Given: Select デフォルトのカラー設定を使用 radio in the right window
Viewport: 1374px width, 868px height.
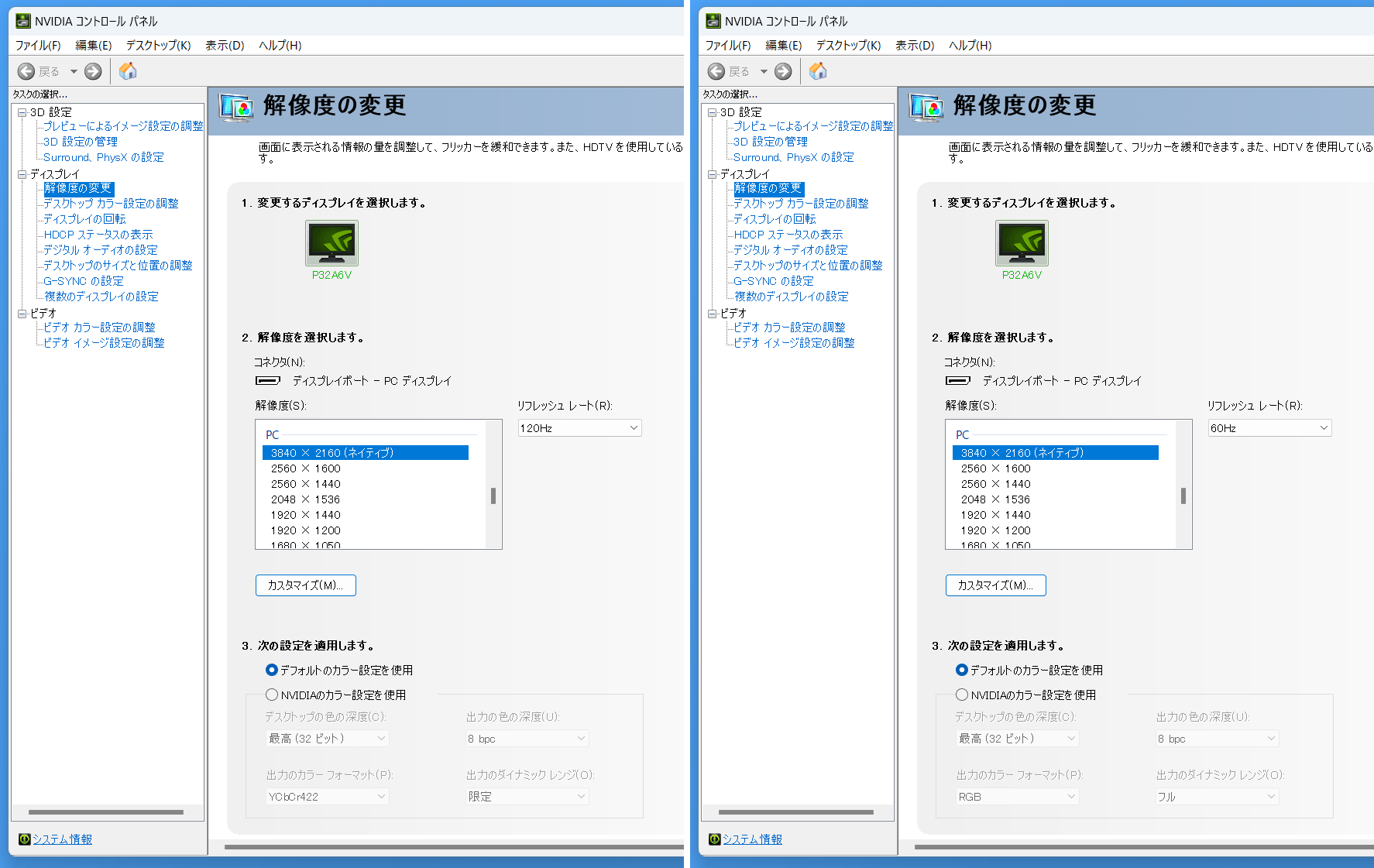Looking at the screenshot, I should click(x=961, y=670).
